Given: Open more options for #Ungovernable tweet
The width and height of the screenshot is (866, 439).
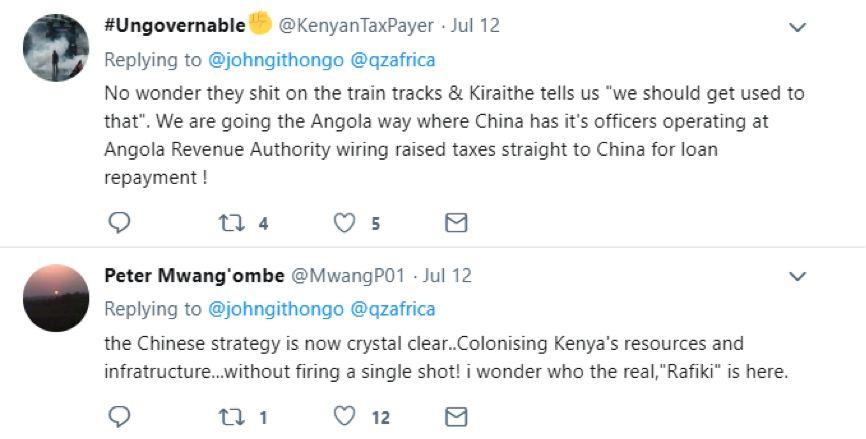Looking at the screenshot, I should click(x=797, y=28).
